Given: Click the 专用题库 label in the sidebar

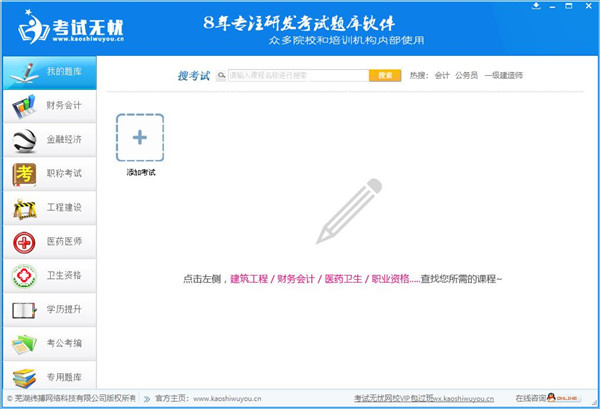Looking at the screenshot, I should 64,377.
